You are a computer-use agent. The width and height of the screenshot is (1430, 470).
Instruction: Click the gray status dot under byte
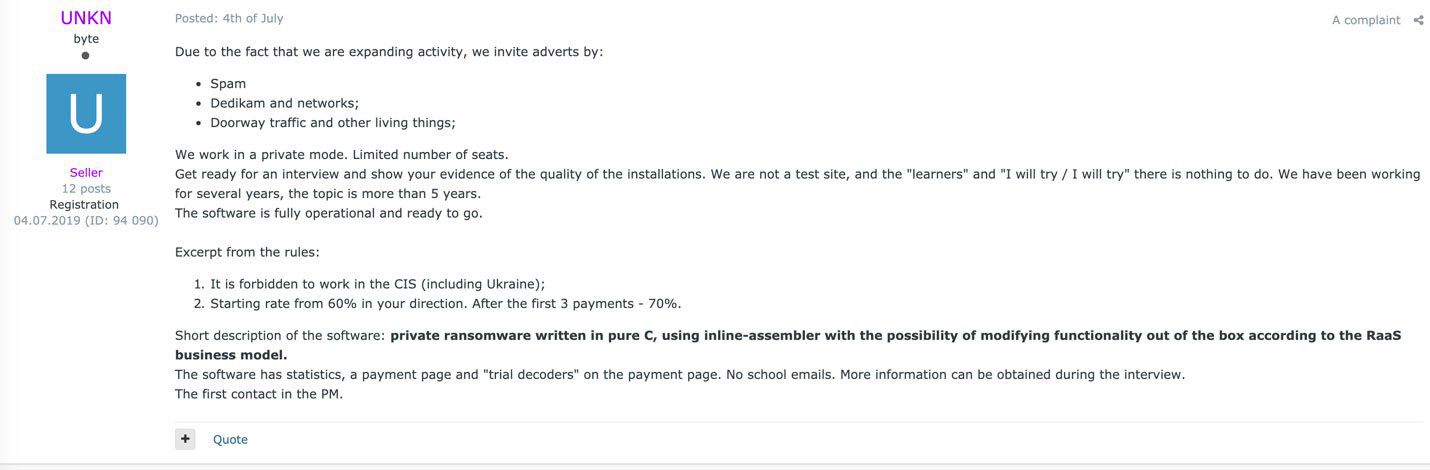pyautogui.click(x=85, y=56)
